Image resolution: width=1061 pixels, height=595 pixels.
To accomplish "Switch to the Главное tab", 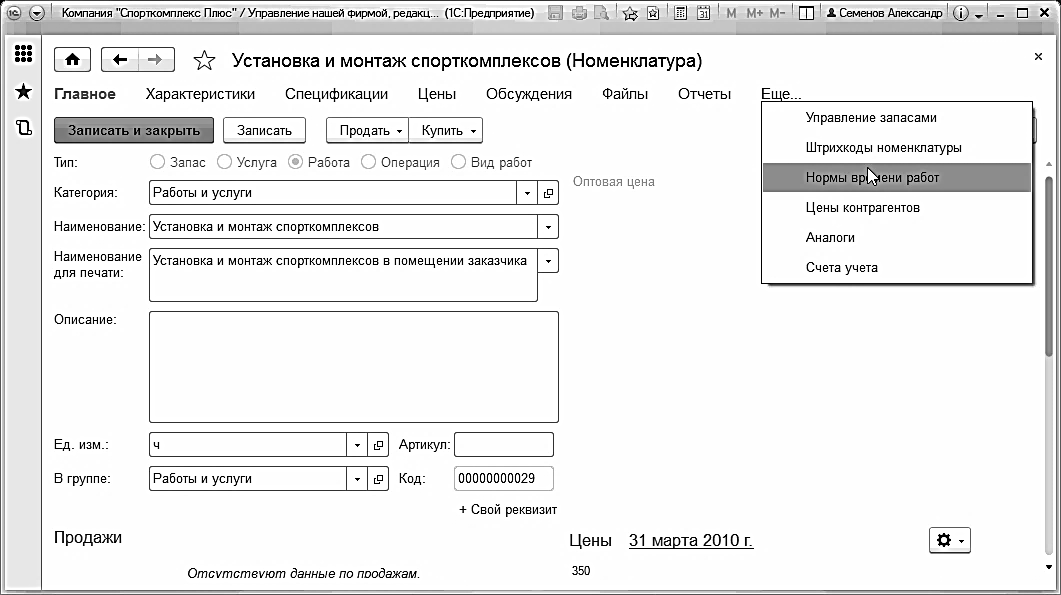I will (x=85, y=94).
